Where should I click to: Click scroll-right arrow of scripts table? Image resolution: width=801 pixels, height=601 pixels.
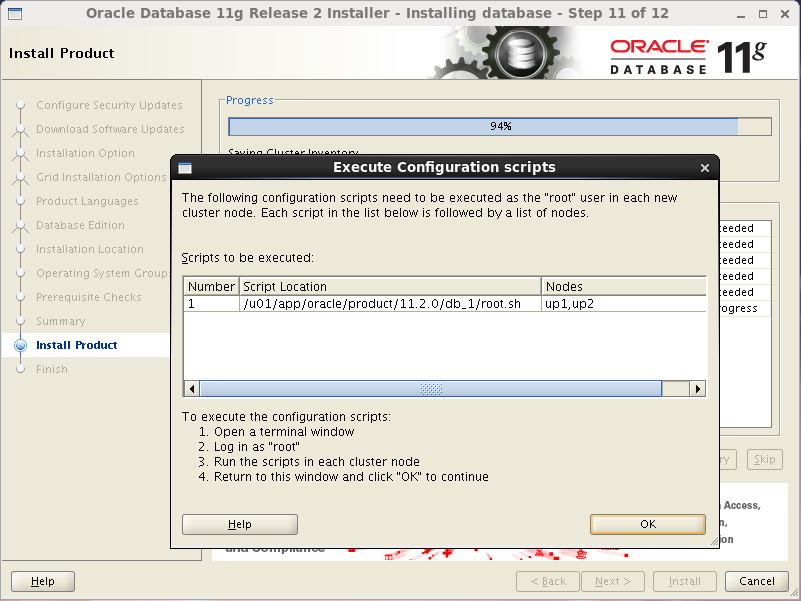pyautogui.click(x=698, y=389)
